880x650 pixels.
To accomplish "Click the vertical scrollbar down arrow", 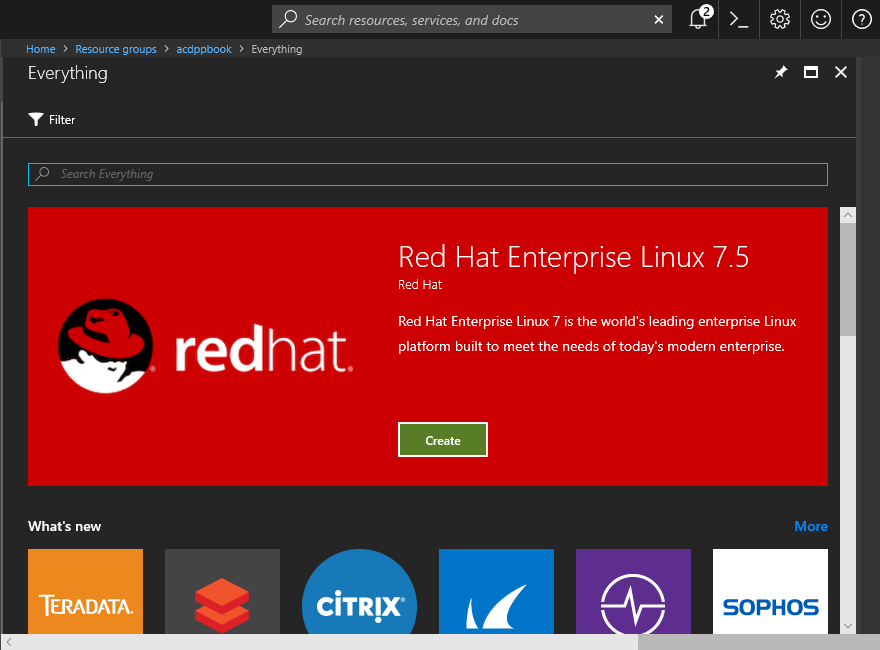I will point(848,626).
